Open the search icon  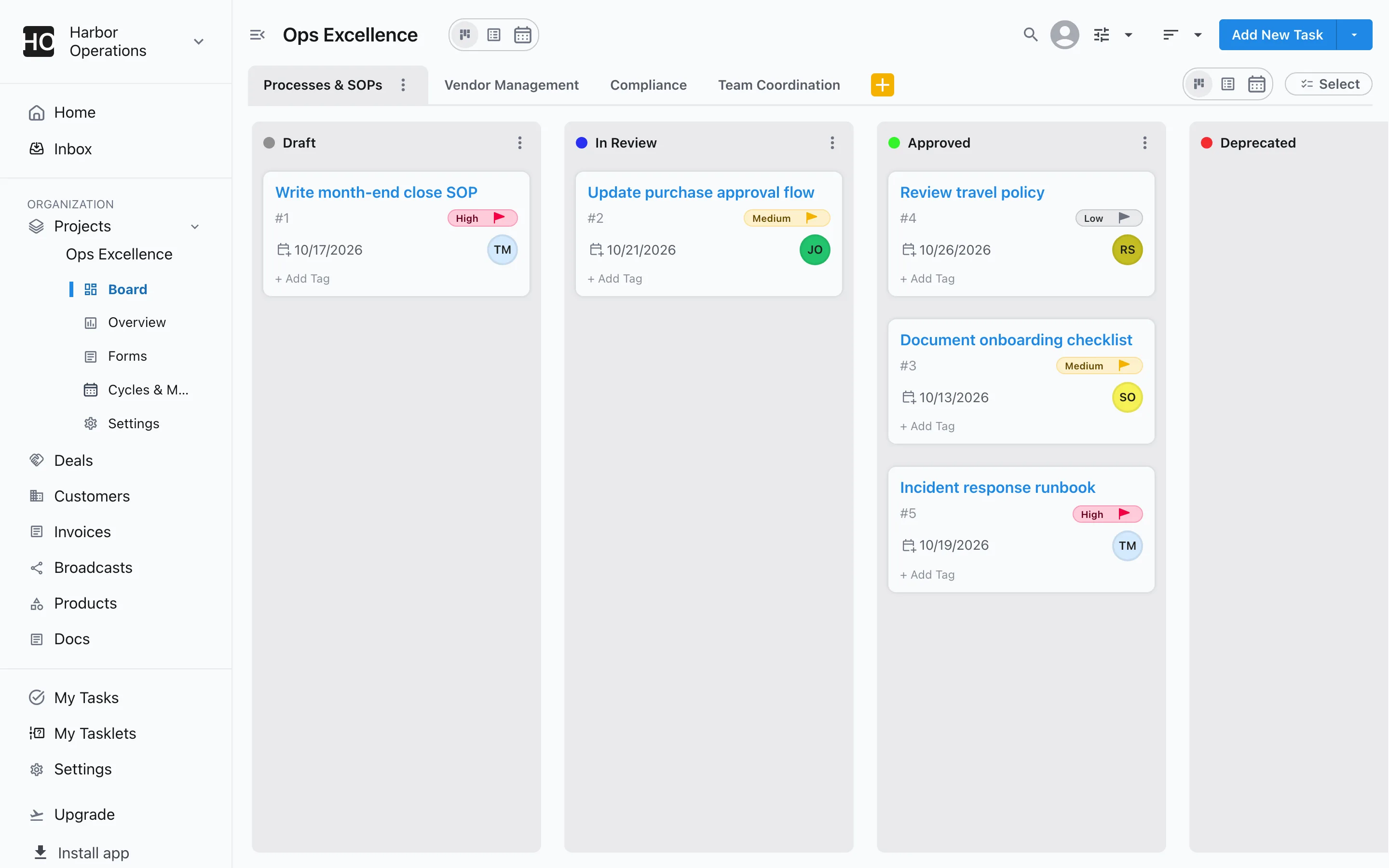[x=1030, y=35]
